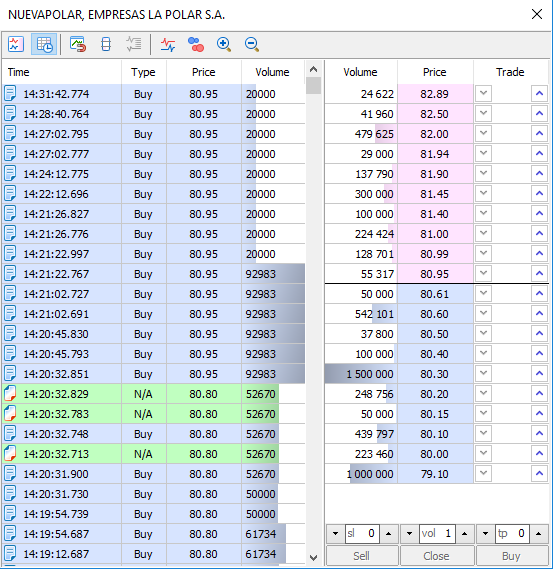The width and height of the screenshot is (553, 569).
Task: Decrease the sl stop loss value
Action: click(335, 534)
